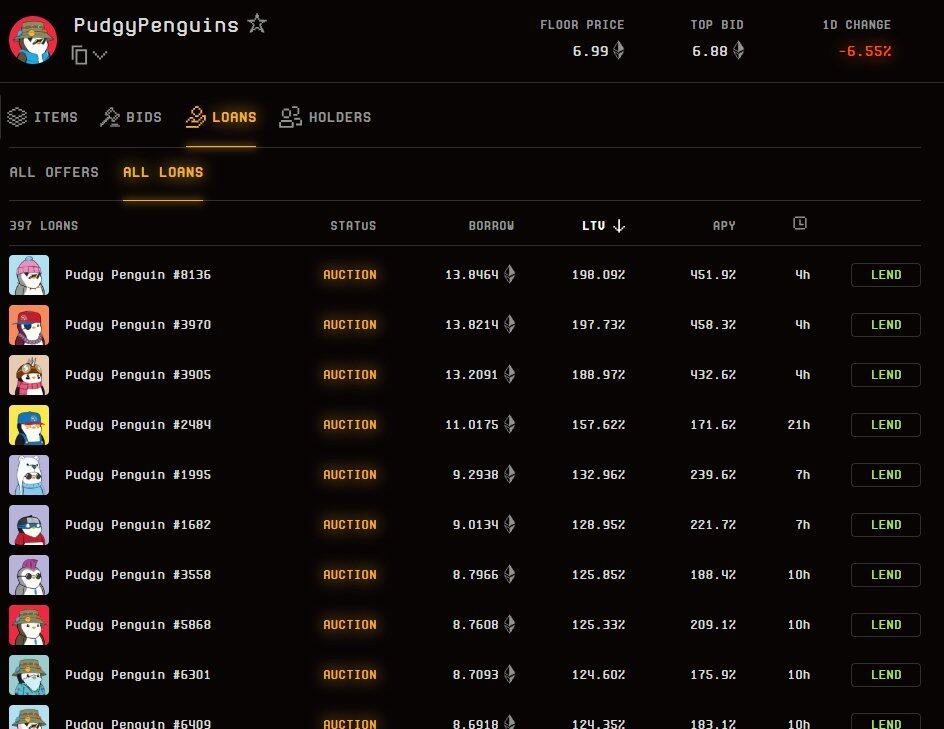Screen dimensions: 944x729
Task: Sort by LTV column arrow
Action: (619, 226)
